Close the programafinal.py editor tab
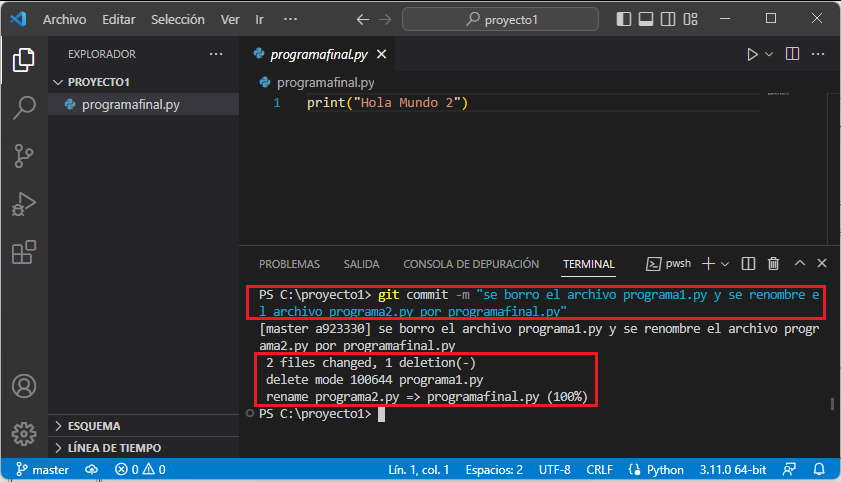841x482 pixels. 381,54
